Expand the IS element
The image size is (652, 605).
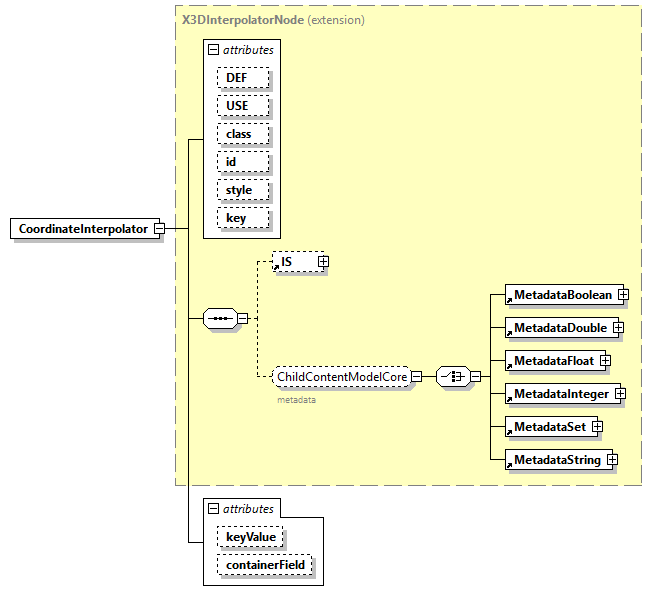(x=323, y=262)
